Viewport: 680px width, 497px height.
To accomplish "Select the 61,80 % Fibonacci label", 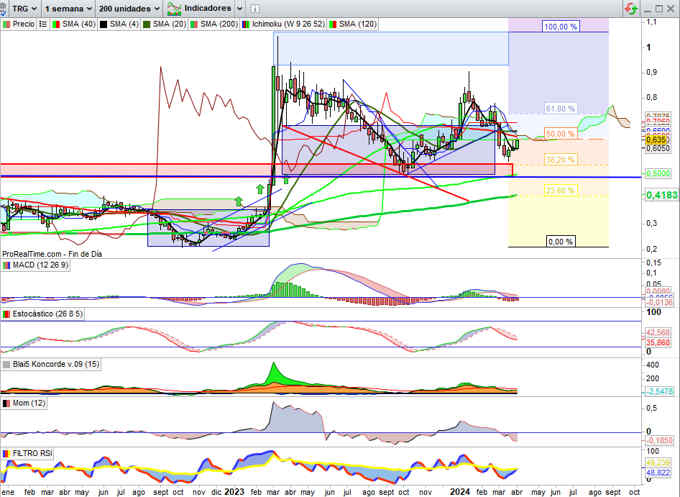I will [x=561, y=108].
